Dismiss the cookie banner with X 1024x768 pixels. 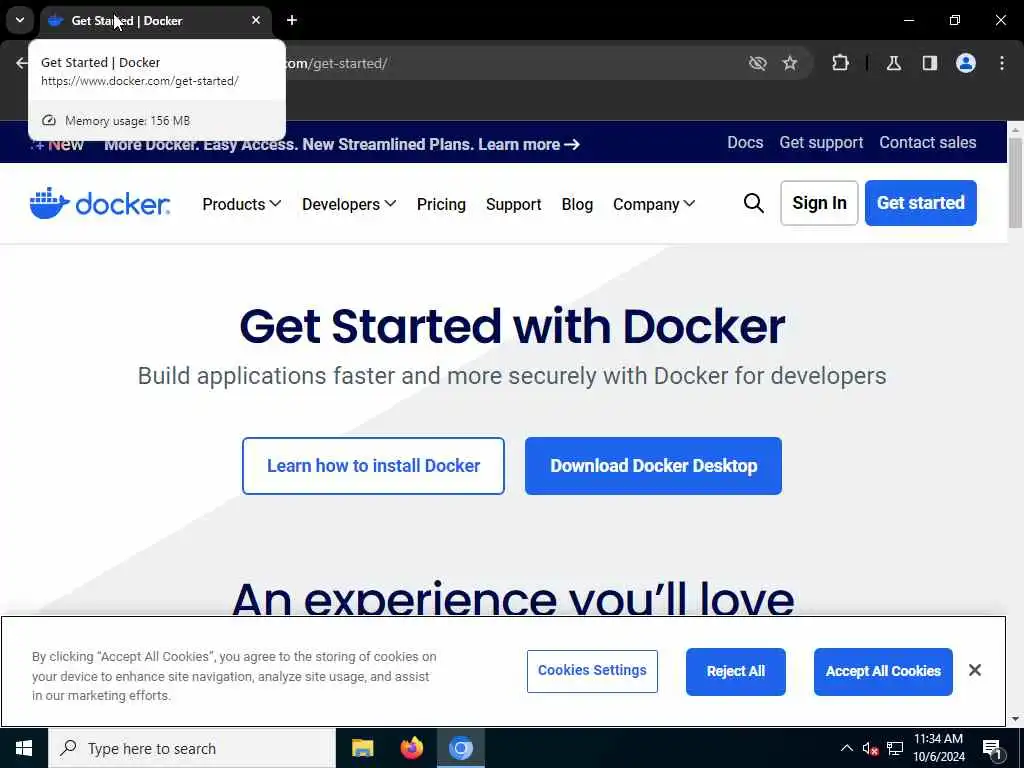[975, 670]
